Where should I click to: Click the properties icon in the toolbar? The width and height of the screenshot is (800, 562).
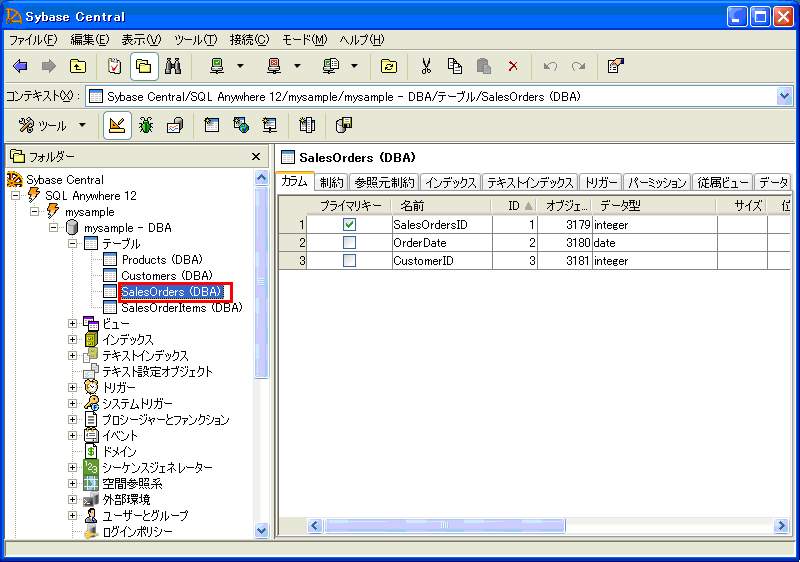[616, 66]
